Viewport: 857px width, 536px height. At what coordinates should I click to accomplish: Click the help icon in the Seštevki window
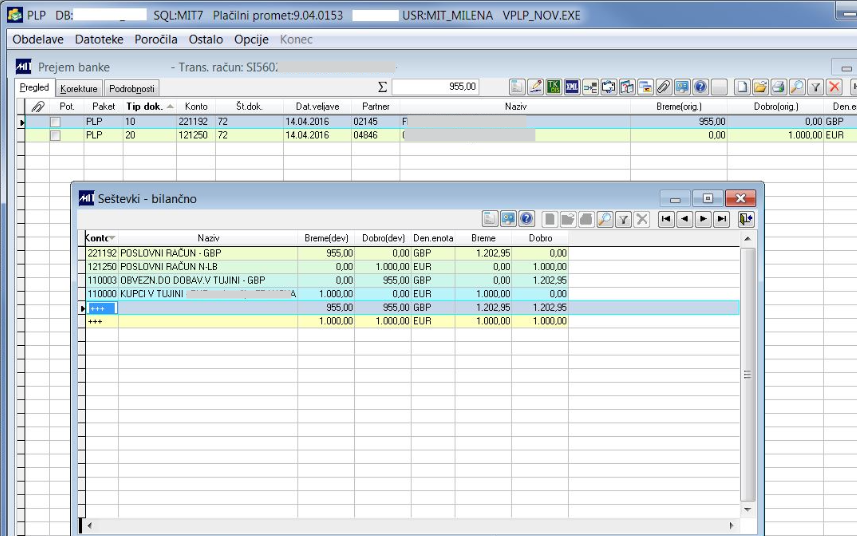[x=526, y=219]
